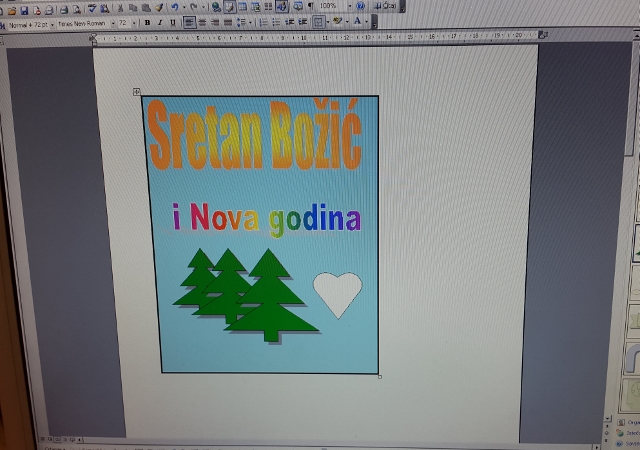Screen dimensions: 640x450
Task: Toggle Underline formatting
Action: 173,22
